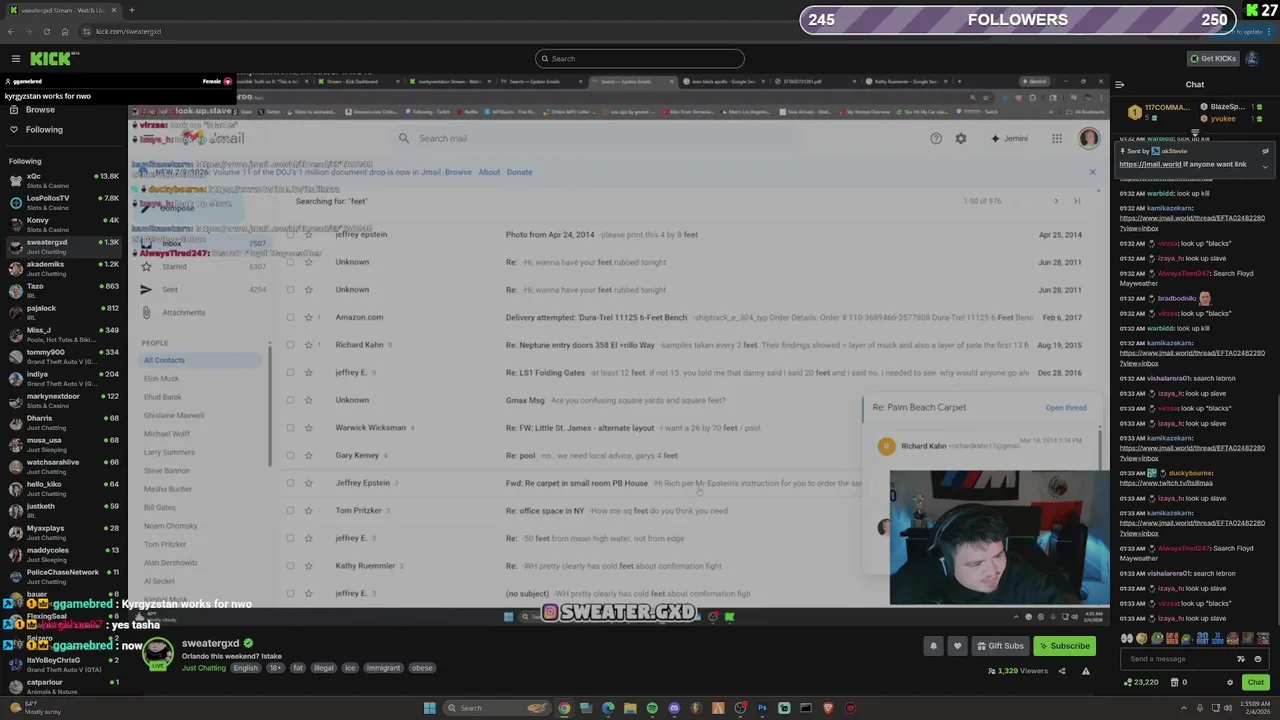Open sweatergxd channel name
The height and width of the screenshot is (720, 1280).
click(x=210, y=644)
